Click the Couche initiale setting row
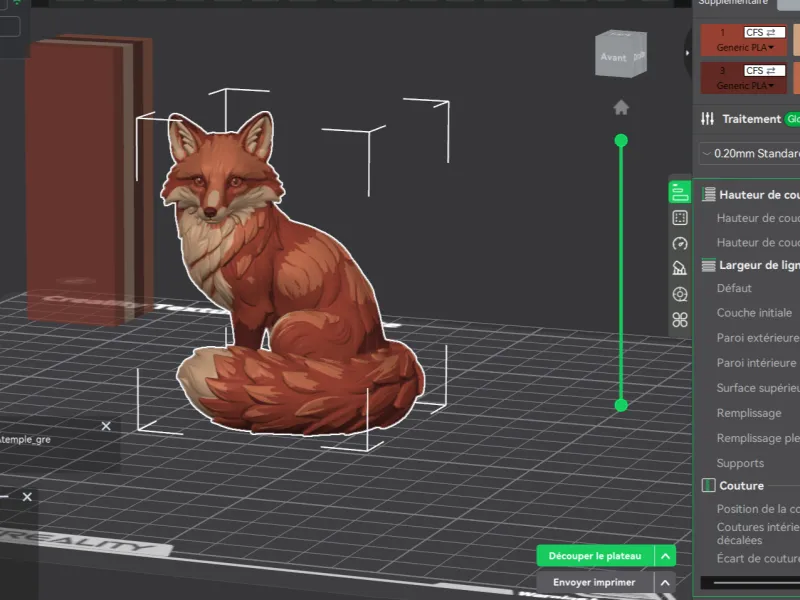The image size is (800, 600). [754, 313]
